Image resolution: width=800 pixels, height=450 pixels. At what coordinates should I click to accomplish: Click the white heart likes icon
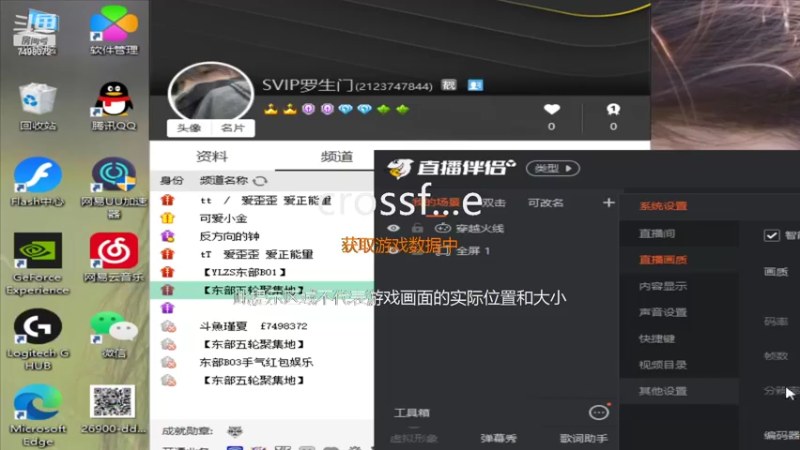click(x=552, y=109)
